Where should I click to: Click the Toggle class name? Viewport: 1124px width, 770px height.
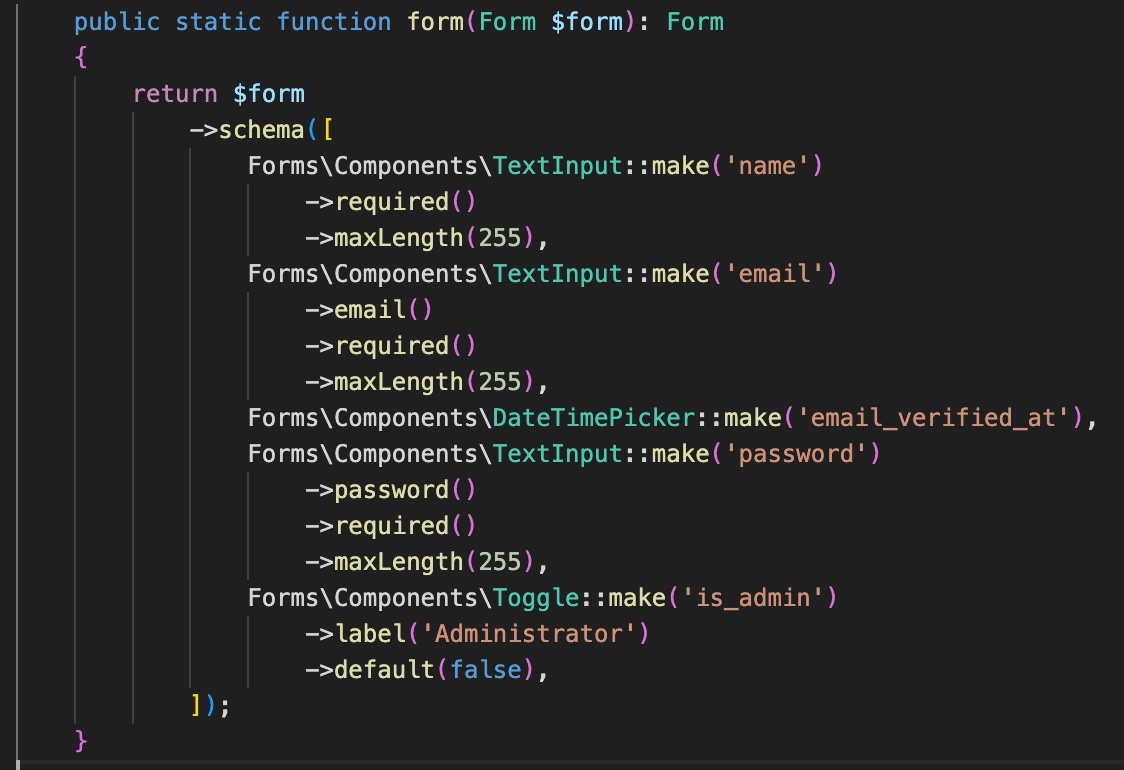pyautogui.click(x=535, y=598)
